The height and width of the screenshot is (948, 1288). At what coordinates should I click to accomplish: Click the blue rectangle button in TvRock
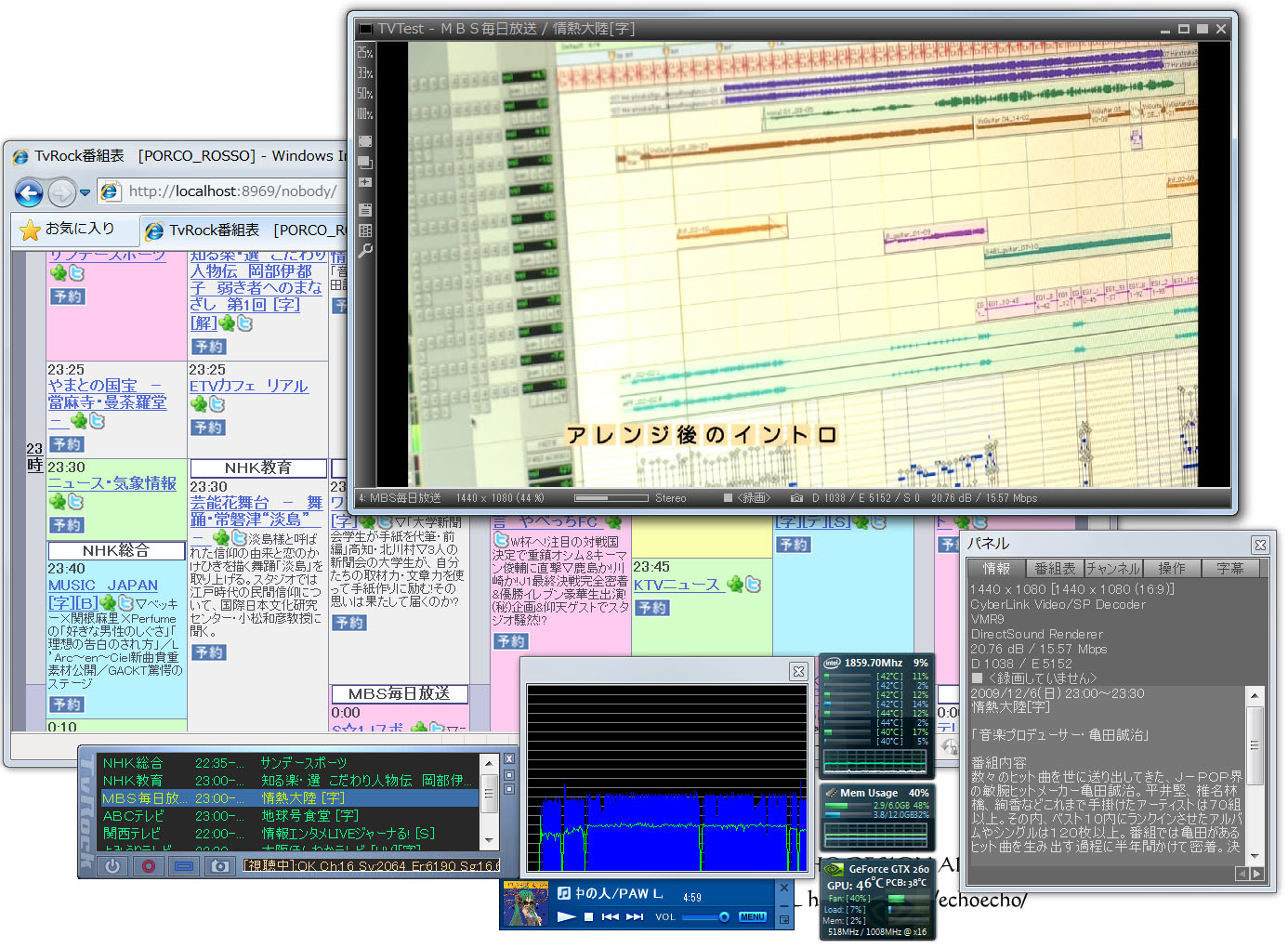coord(184,866)
